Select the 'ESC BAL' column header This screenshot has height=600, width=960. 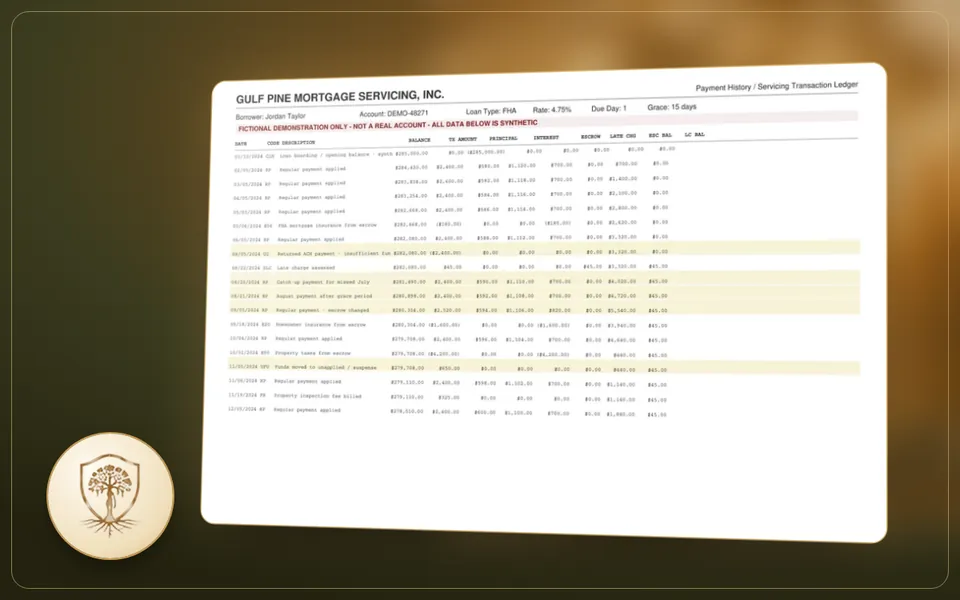(660, 135)
